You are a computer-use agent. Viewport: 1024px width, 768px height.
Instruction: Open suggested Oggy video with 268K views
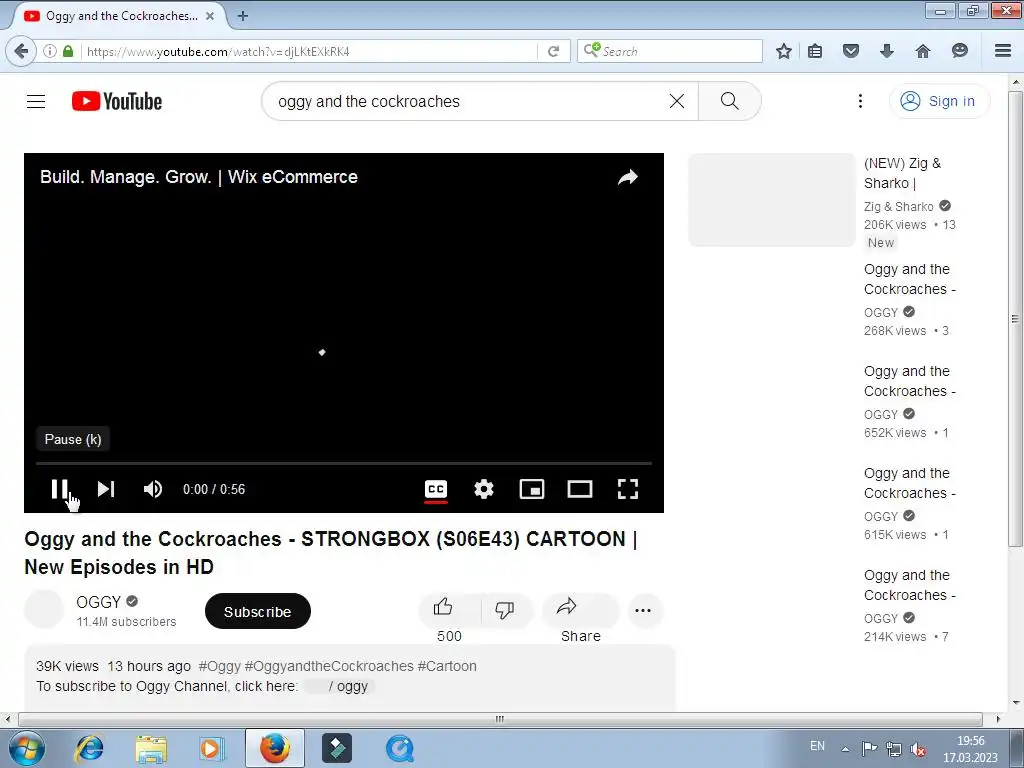910,279
